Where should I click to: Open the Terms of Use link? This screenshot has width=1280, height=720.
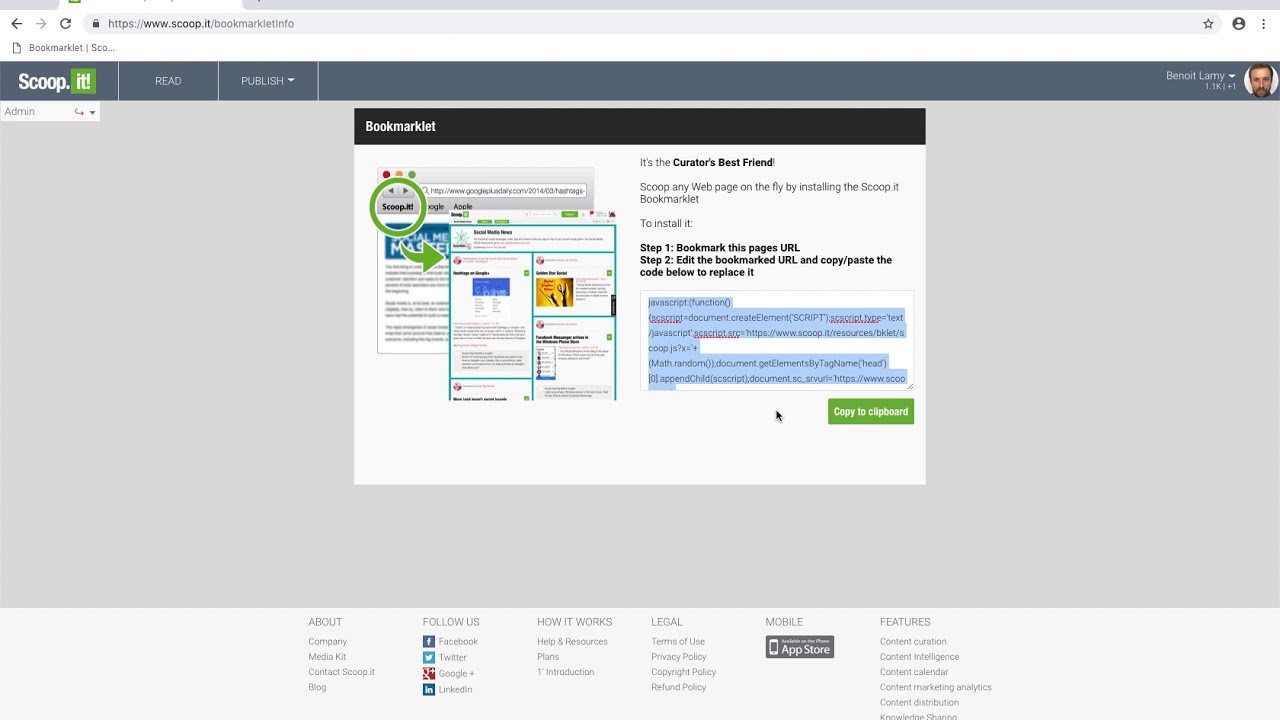(678, 642)
